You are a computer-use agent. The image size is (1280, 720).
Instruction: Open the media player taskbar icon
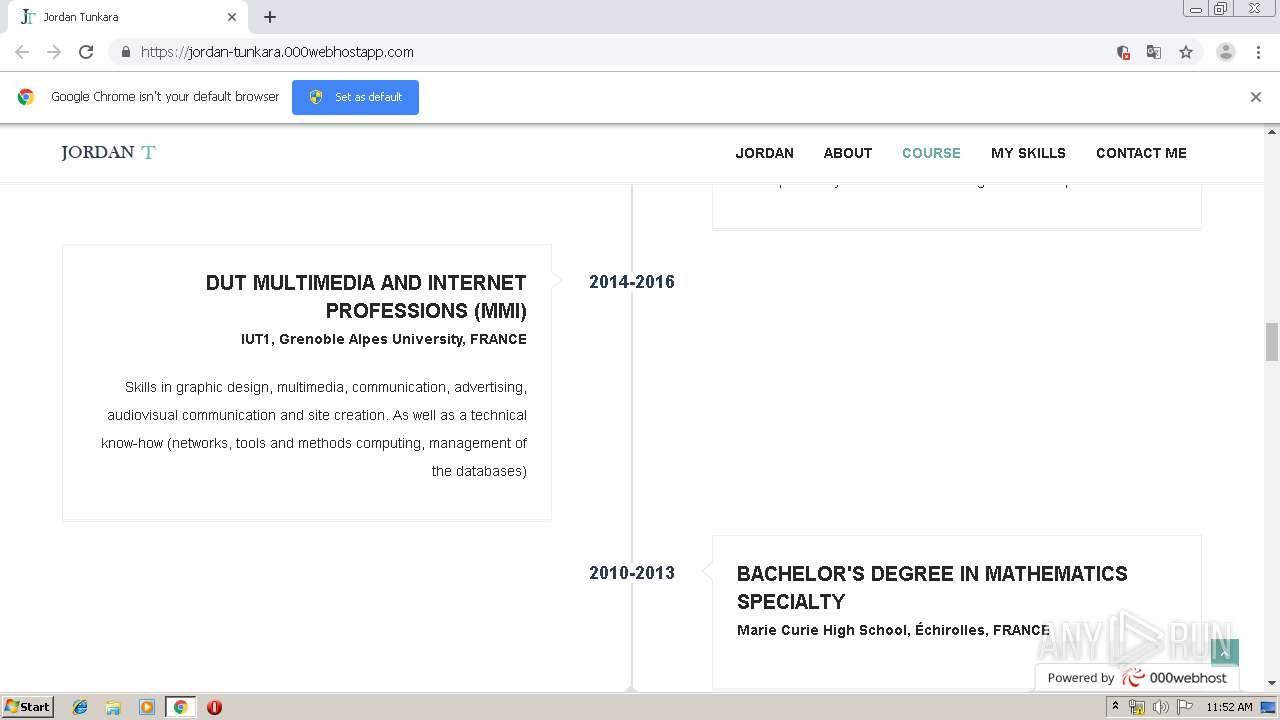(147, 707)
